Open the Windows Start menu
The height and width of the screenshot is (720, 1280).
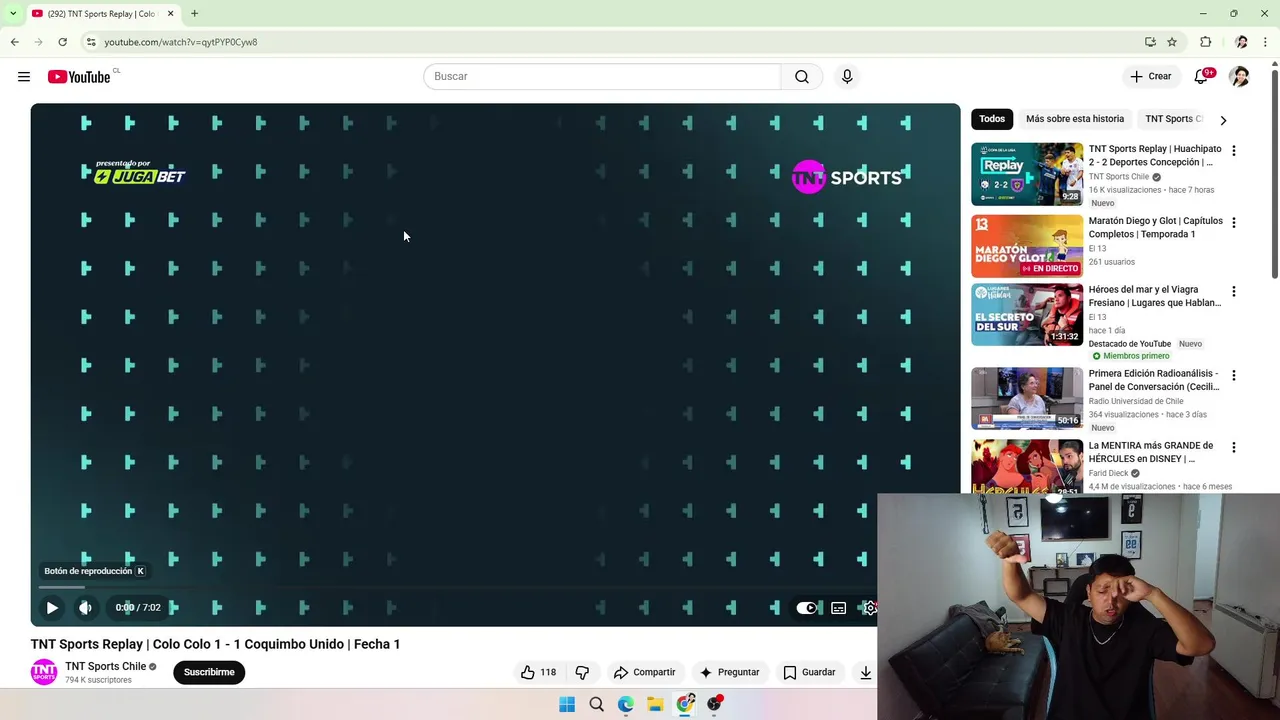pos(567,704)
